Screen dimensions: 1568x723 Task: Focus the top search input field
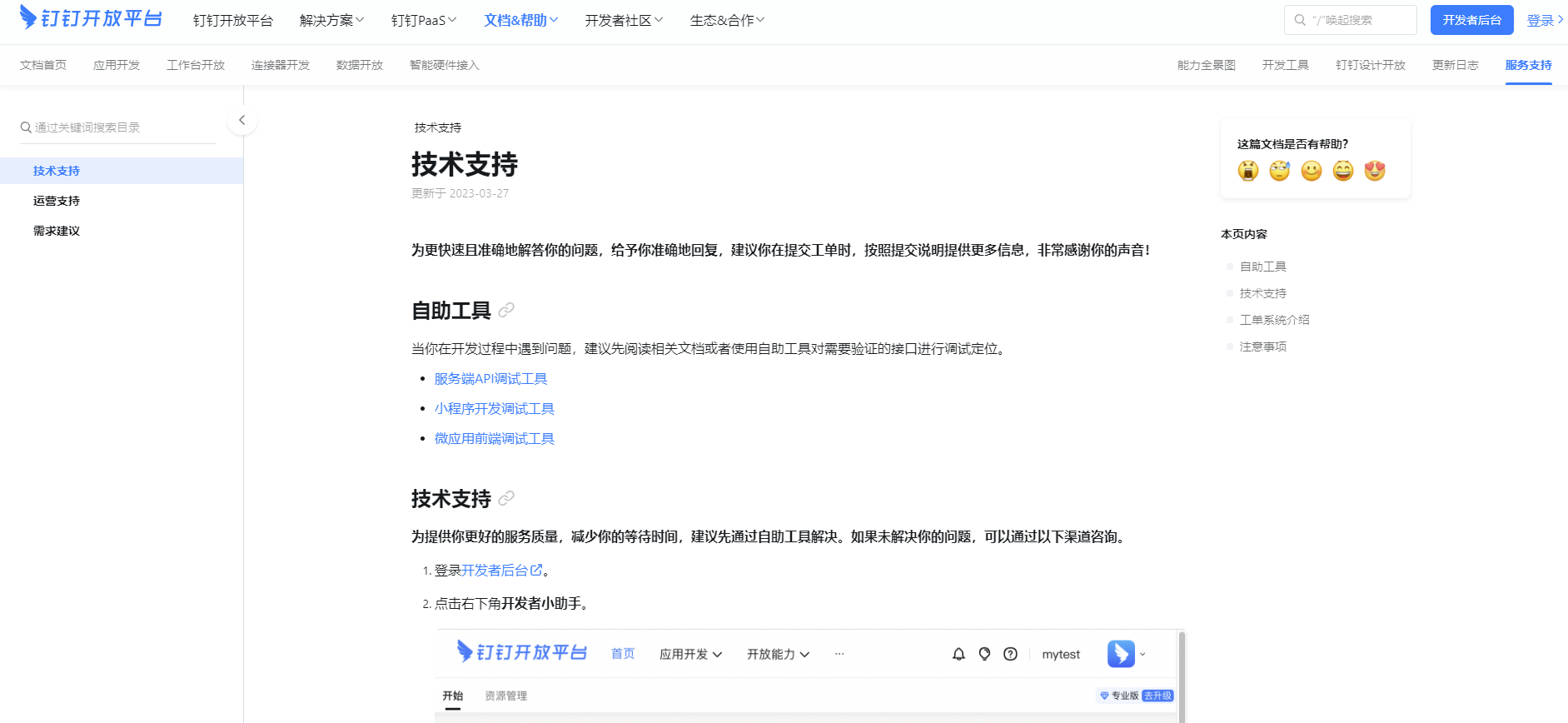[x=1351, y=20]
